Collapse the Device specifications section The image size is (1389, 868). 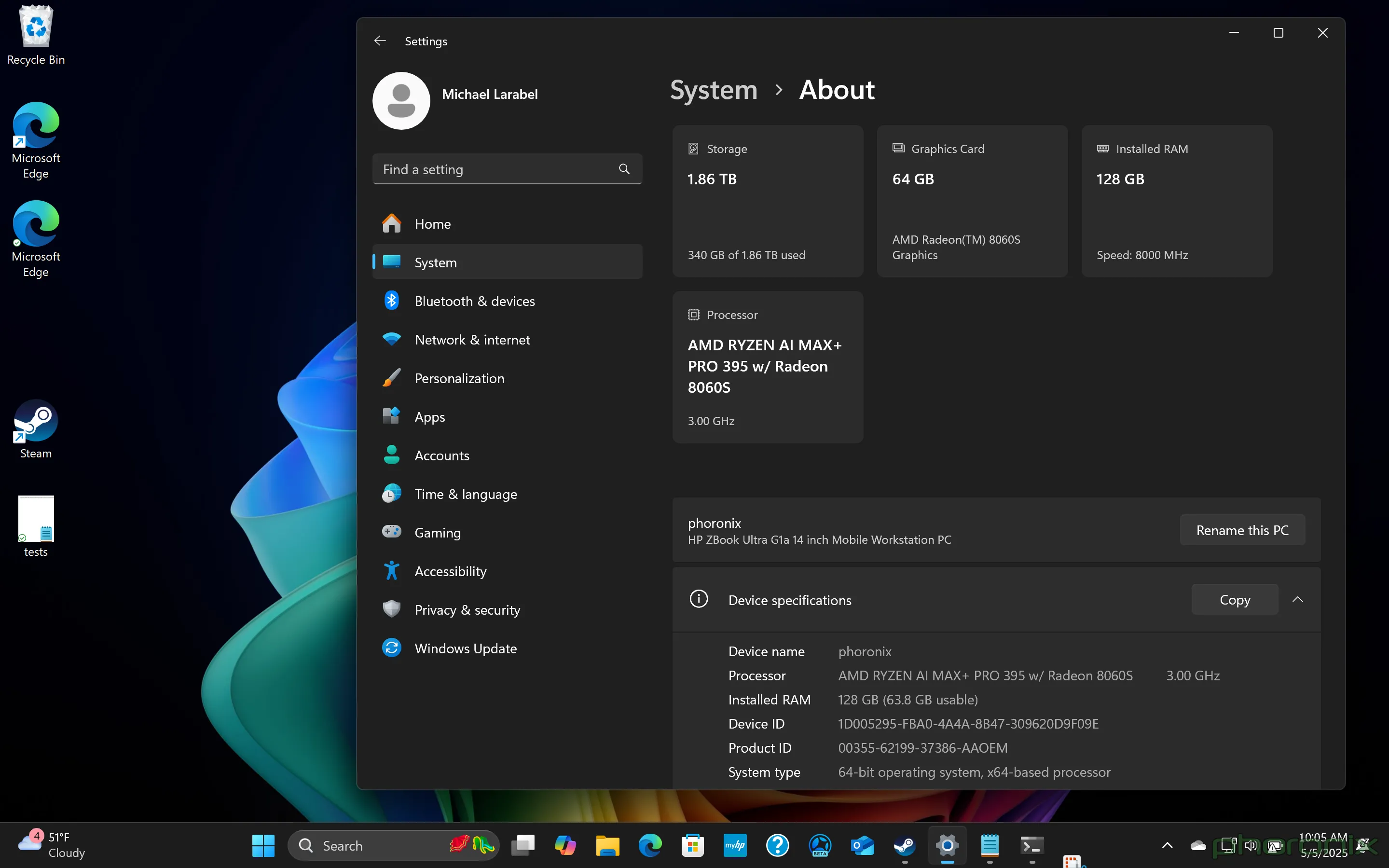tap(1297, 599)
